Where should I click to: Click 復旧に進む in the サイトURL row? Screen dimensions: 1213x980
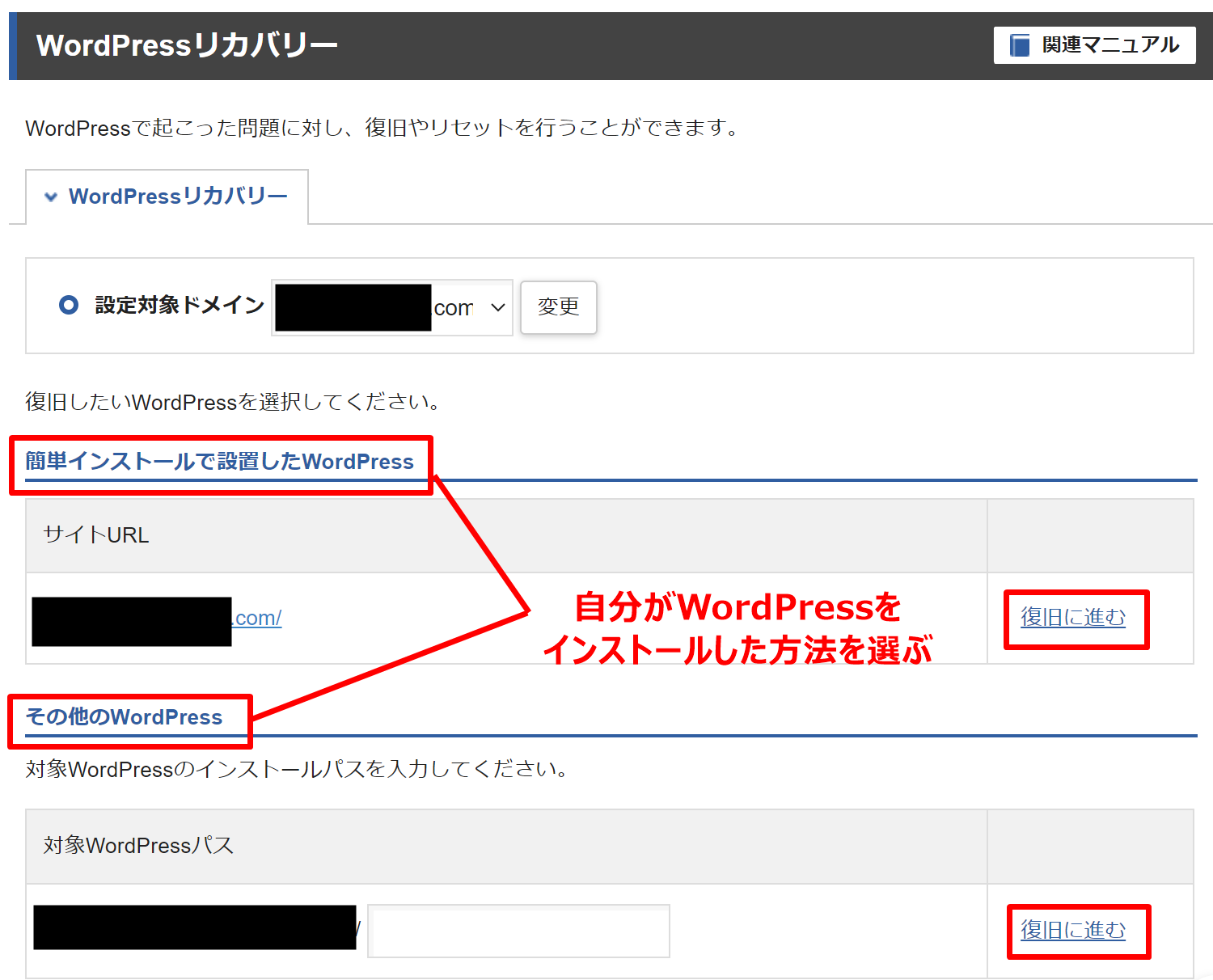(1073, 618)
